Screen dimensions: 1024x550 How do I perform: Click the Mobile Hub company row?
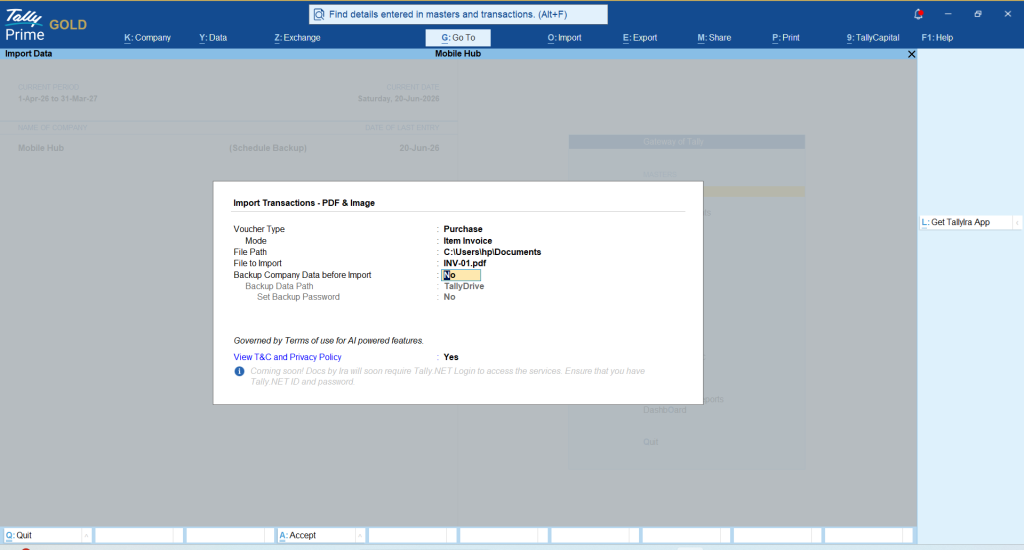(x=229, y=148)
